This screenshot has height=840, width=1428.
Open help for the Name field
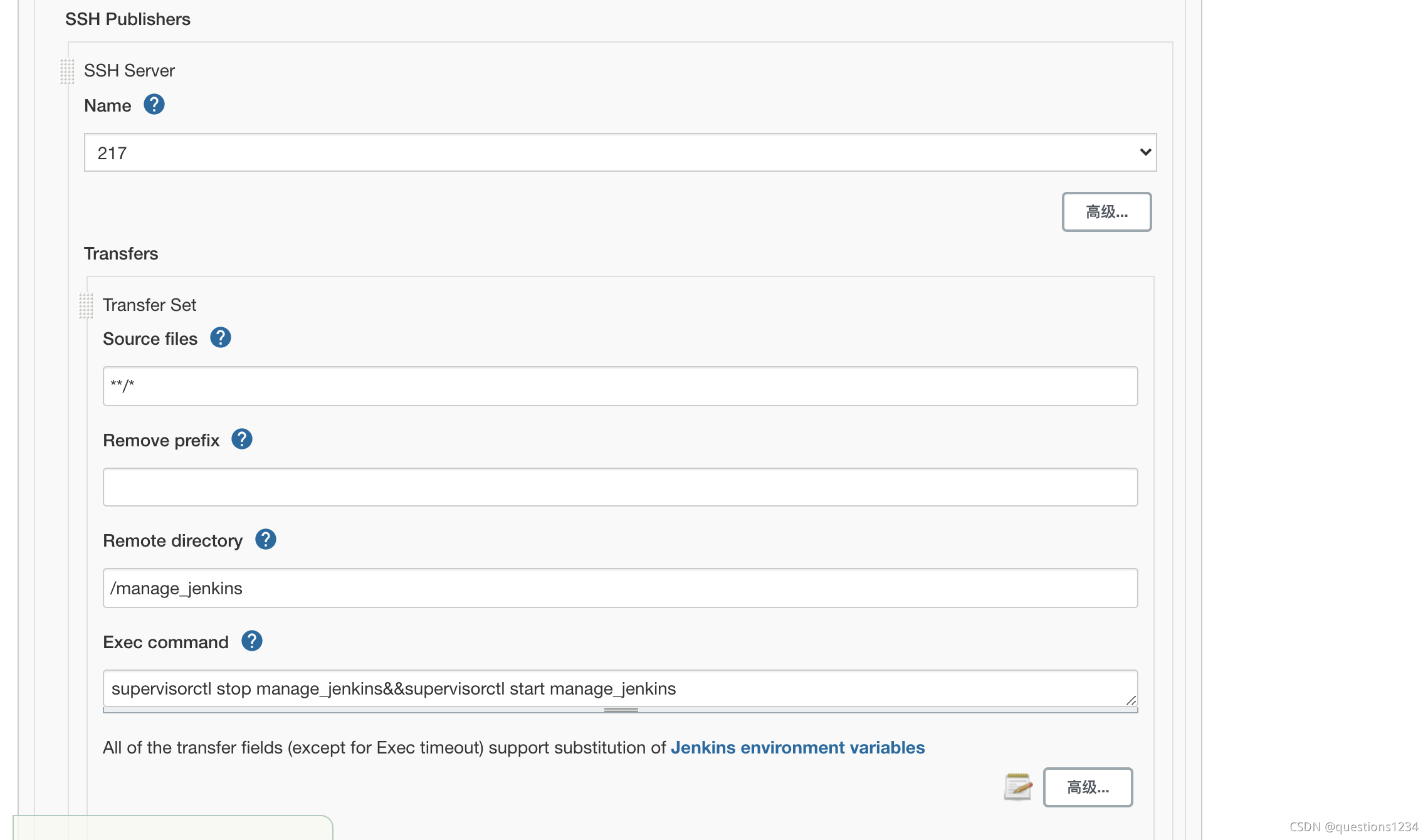pyautogui.click(x=154, y=105)
